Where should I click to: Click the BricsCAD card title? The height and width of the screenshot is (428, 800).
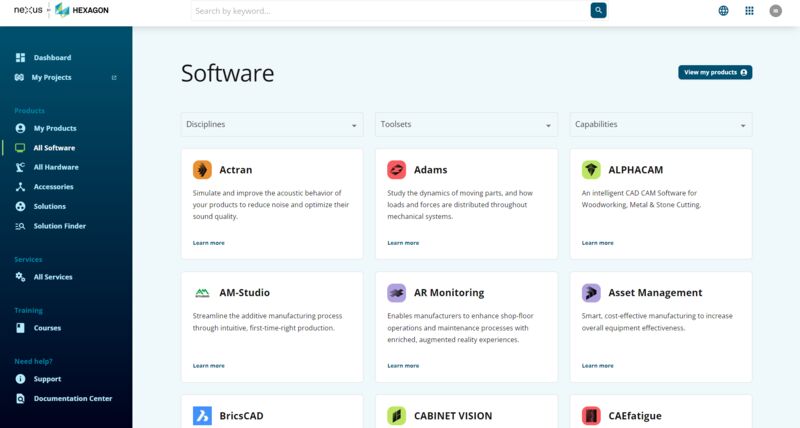pyautogui.click(x=241, y=416)
